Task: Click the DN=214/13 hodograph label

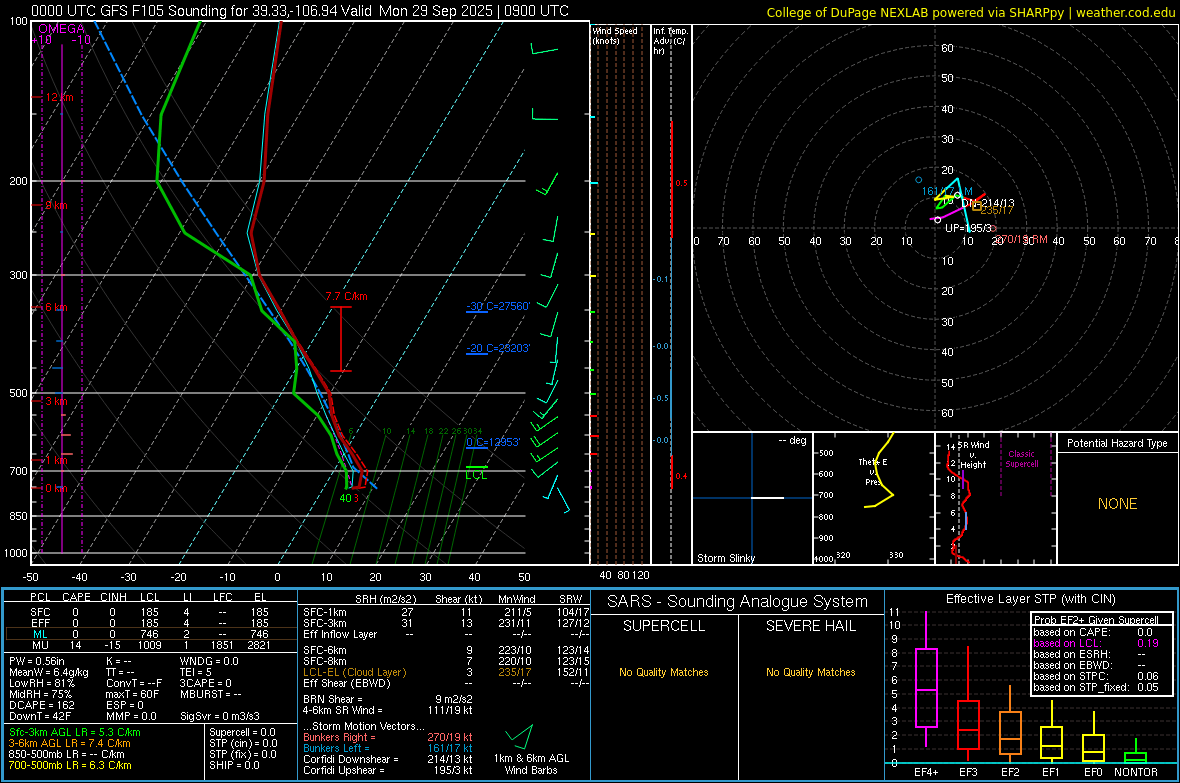Action: (x=987, y=203)
